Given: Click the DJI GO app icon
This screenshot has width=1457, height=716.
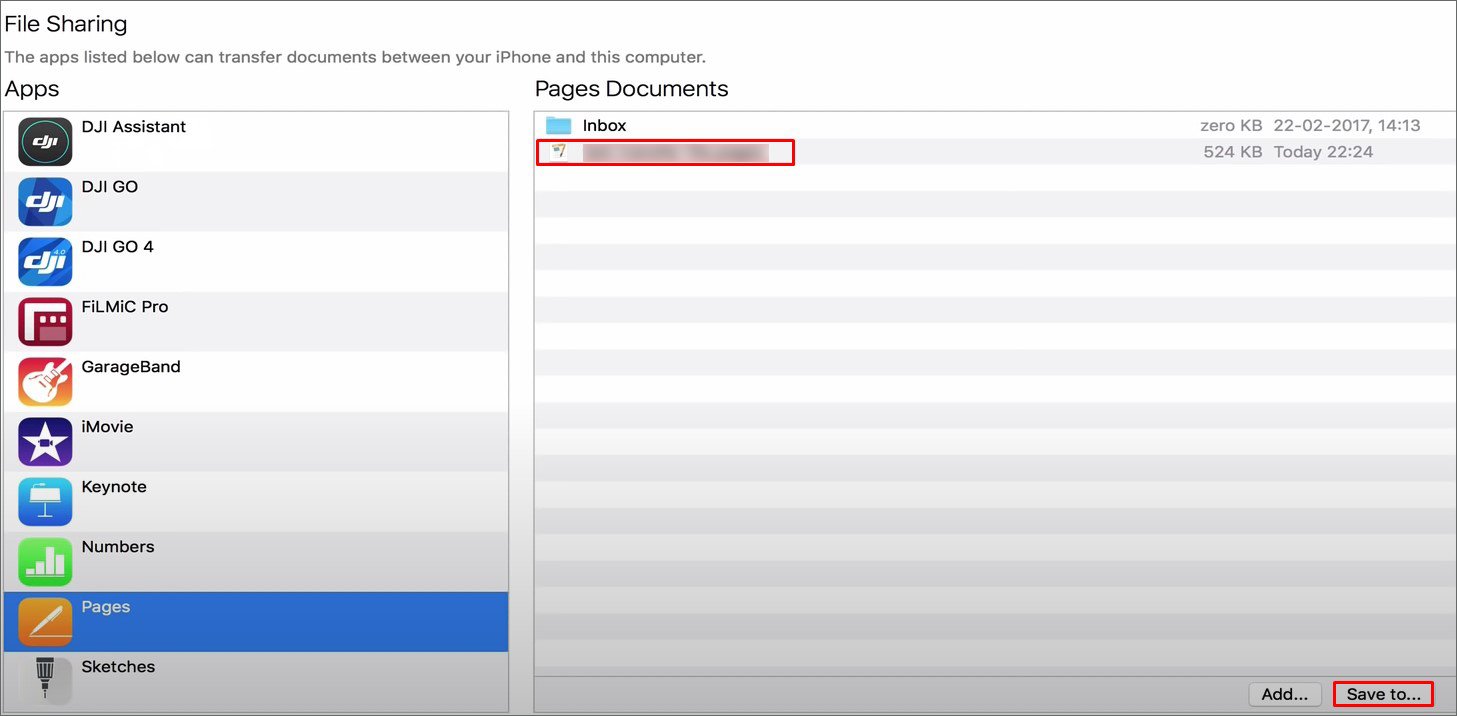Looking at the screenshot, I should pos(44,201).
